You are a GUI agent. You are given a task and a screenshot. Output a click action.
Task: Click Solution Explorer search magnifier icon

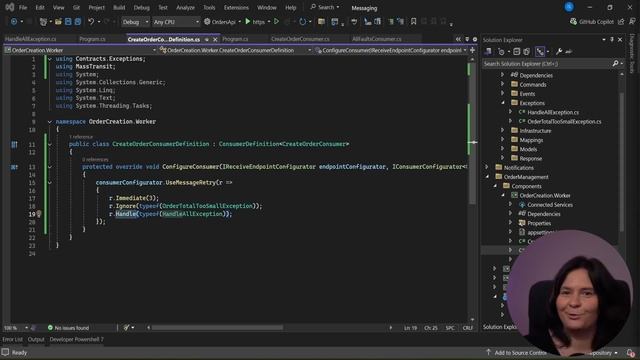[615, 64]
